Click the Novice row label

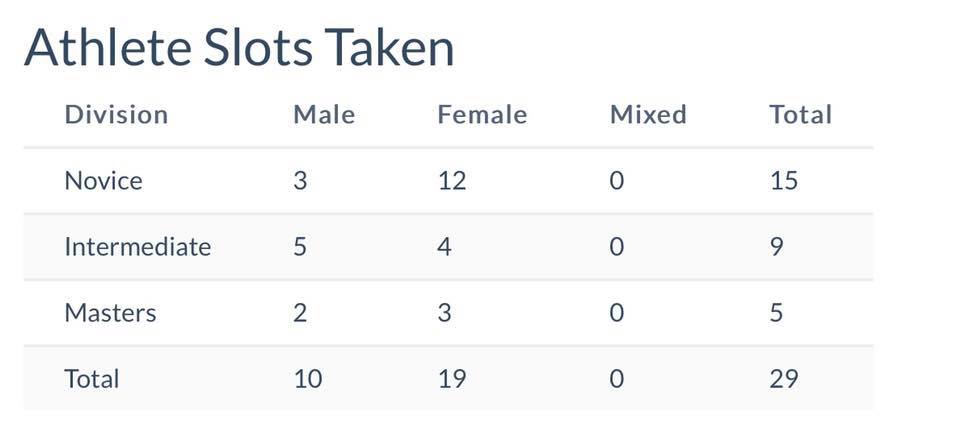click(x=103, y=181)
